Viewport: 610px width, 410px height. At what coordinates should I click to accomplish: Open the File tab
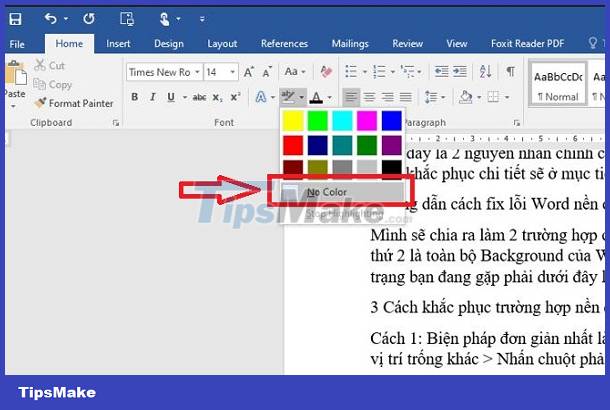[17, 44]
